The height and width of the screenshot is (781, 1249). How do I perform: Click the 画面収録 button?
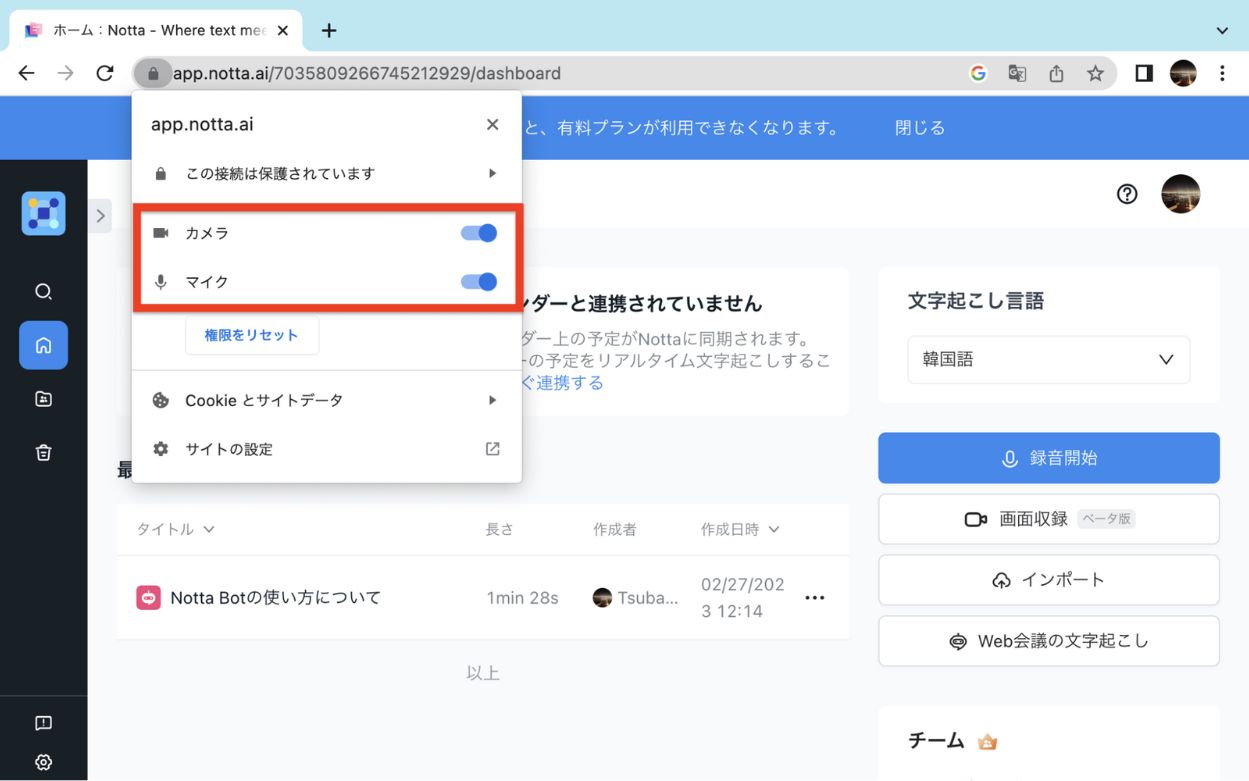[1049, 519]
